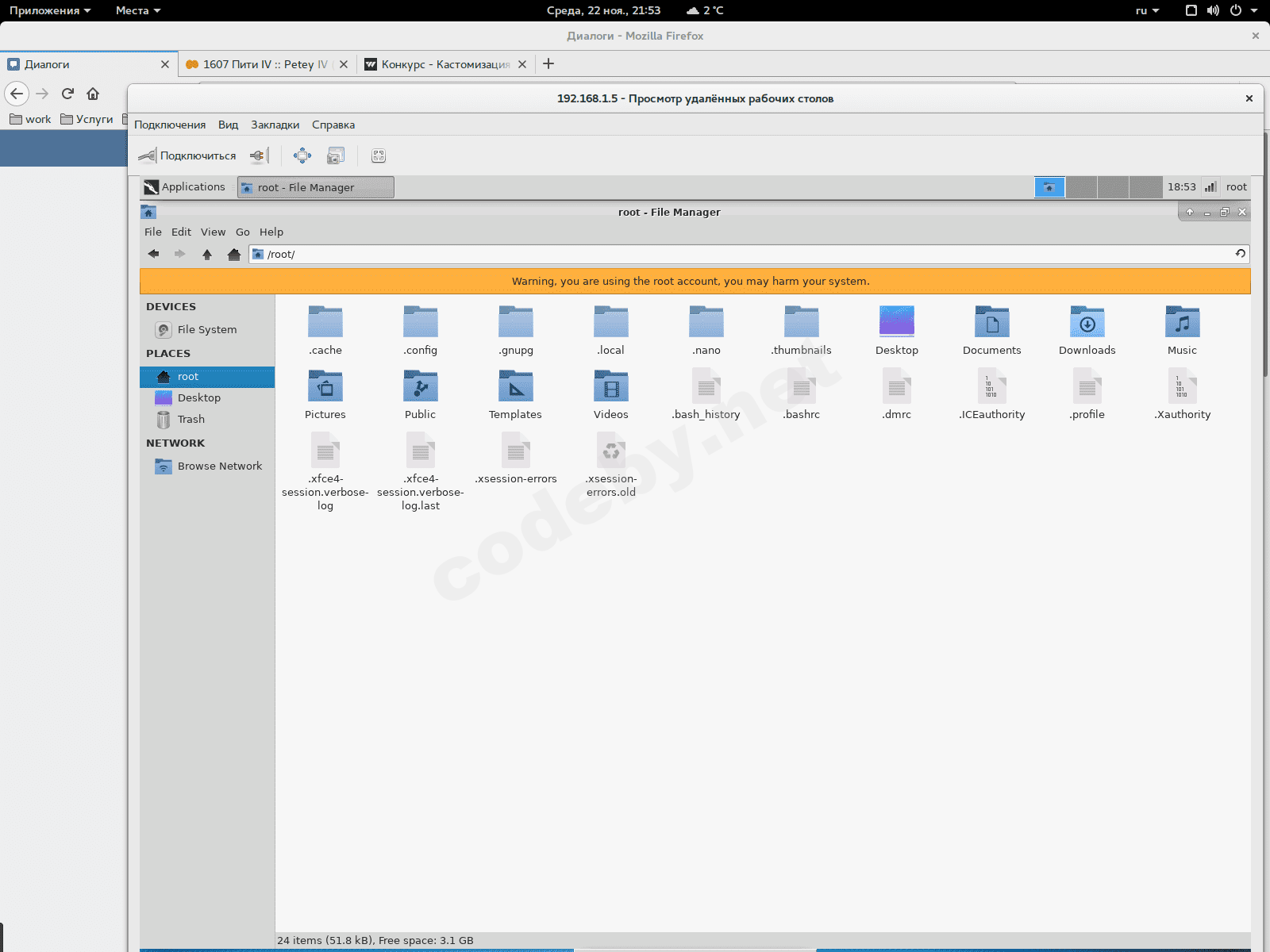Go up to the parent folder

pyautogui.click(x=207, y=254)
